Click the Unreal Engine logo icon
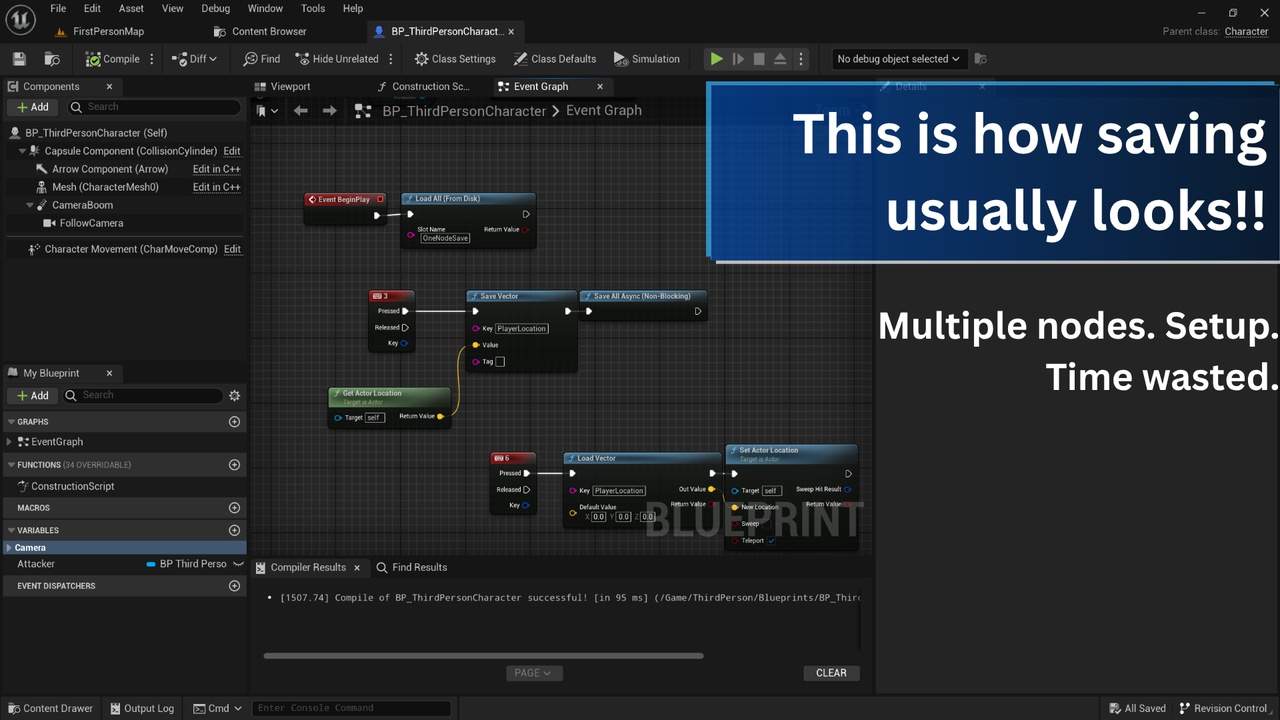Image resolution: width=1280 pixels, height=720 pixels. point(20,18)
